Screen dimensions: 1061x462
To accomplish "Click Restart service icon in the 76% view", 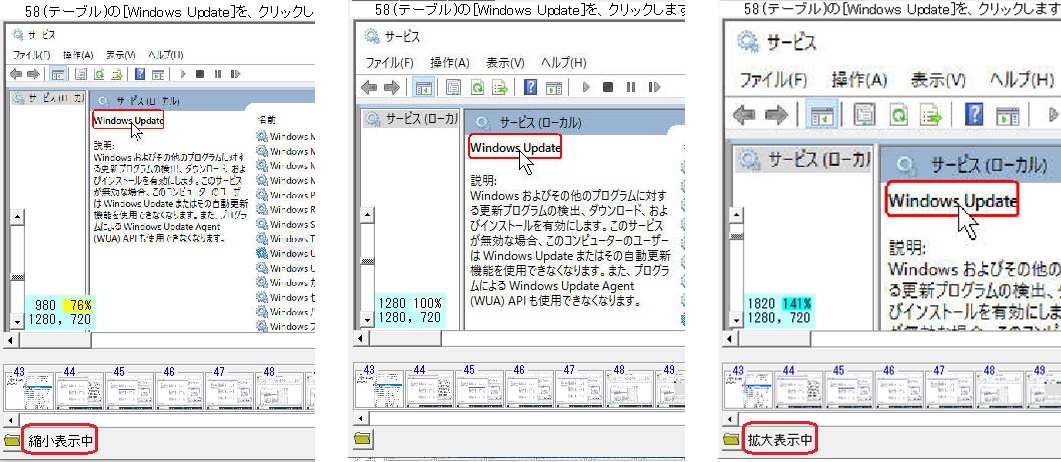I will [x=235, y=74].
